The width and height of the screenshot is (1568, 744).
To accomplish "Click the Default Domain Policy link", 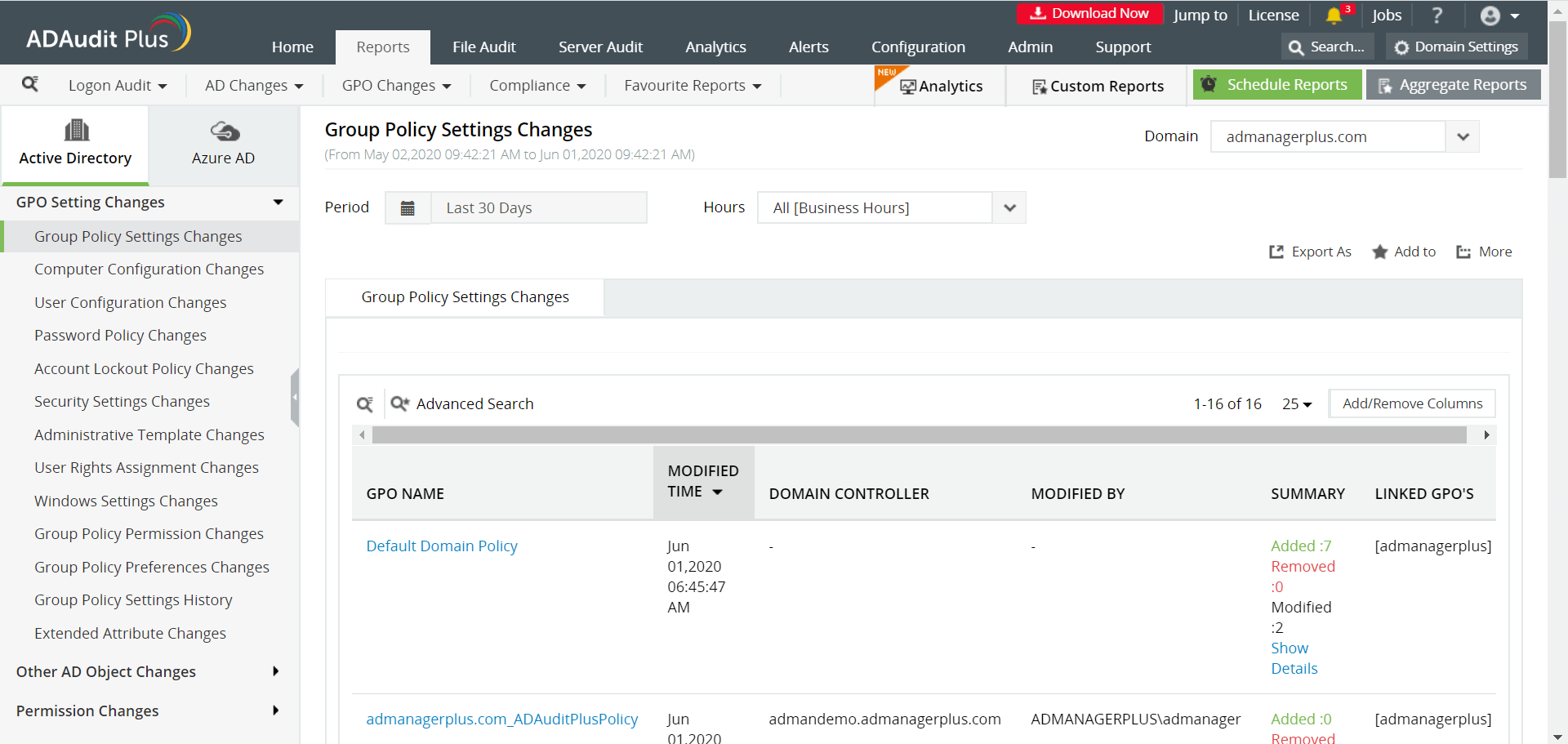I will (442, 546).
